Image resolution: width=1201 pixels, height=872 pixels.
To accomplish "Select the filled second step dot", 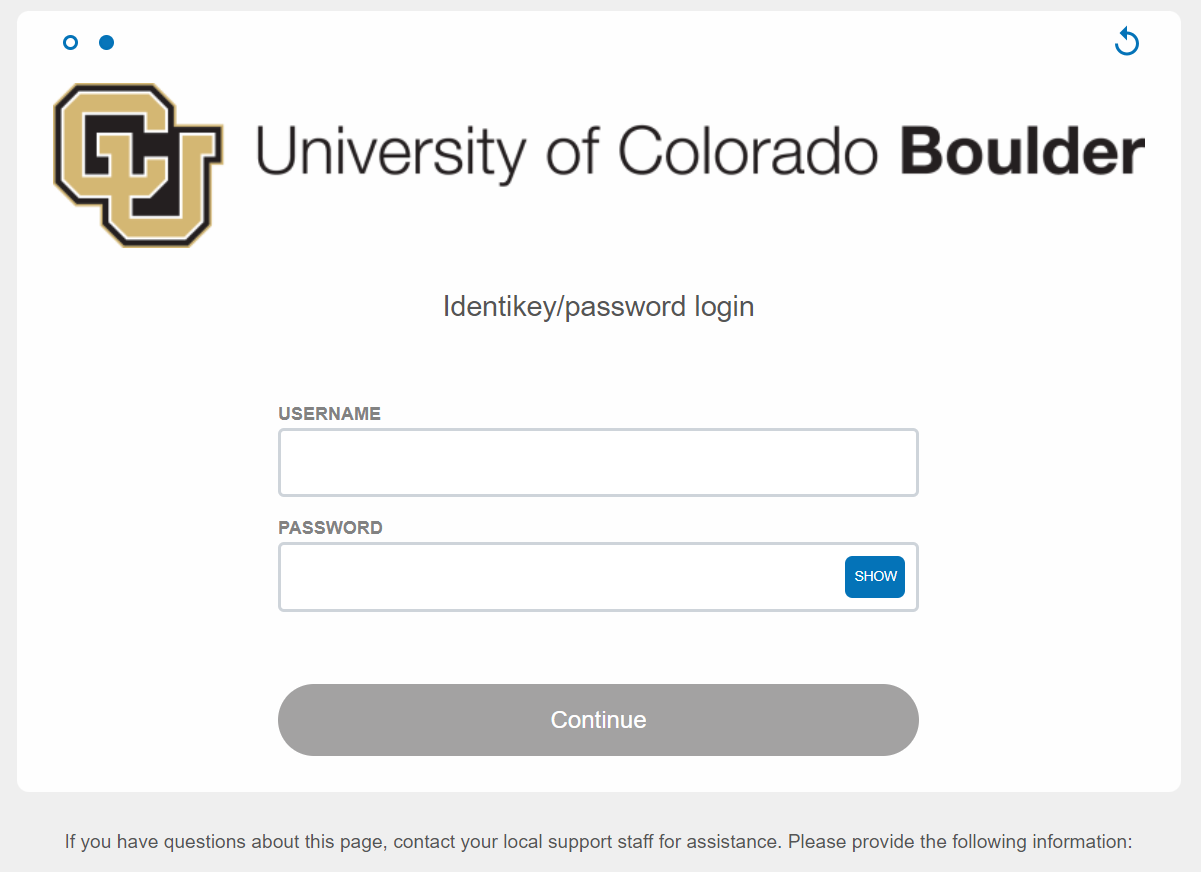I will [106, 42].
